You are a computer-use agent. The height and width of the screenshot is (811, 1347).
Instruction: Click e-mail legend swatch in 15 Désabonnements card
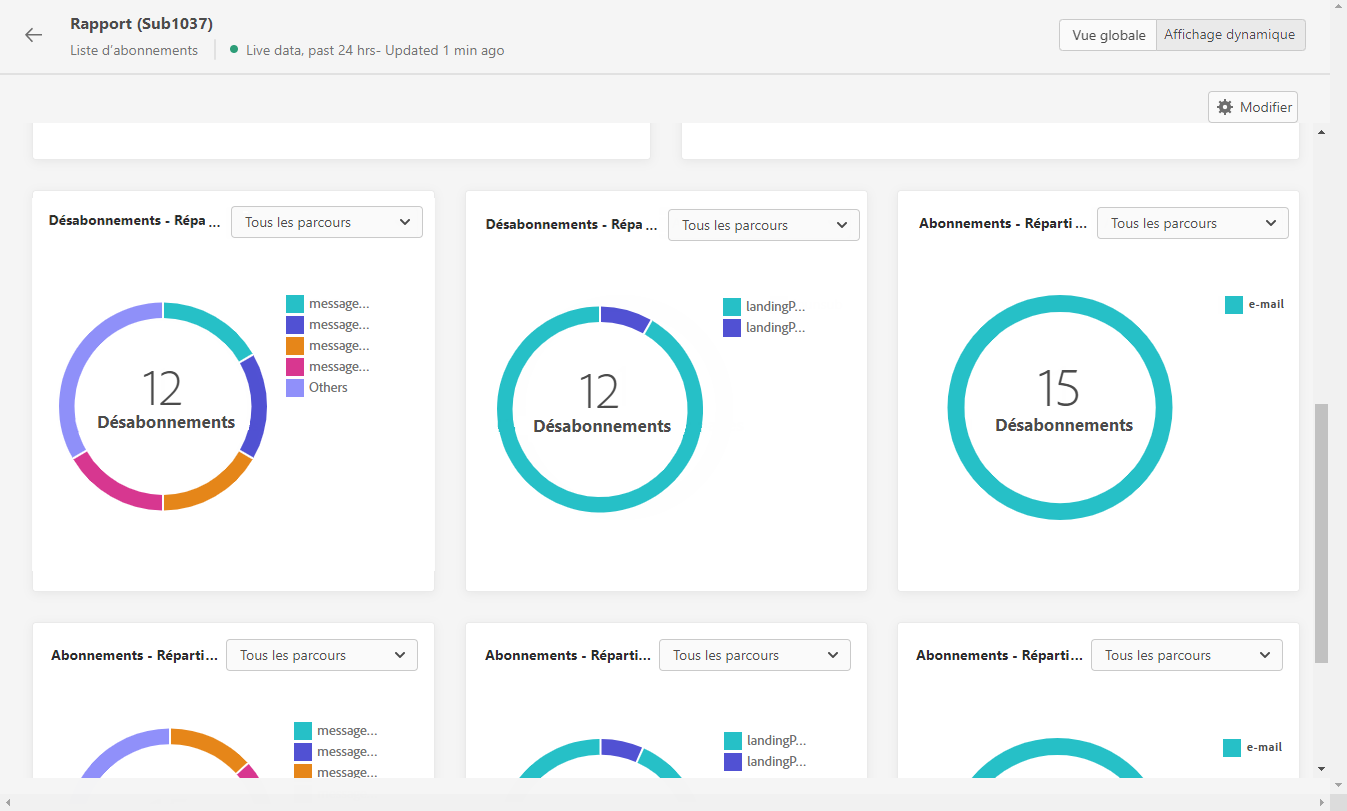[1234, 305]
